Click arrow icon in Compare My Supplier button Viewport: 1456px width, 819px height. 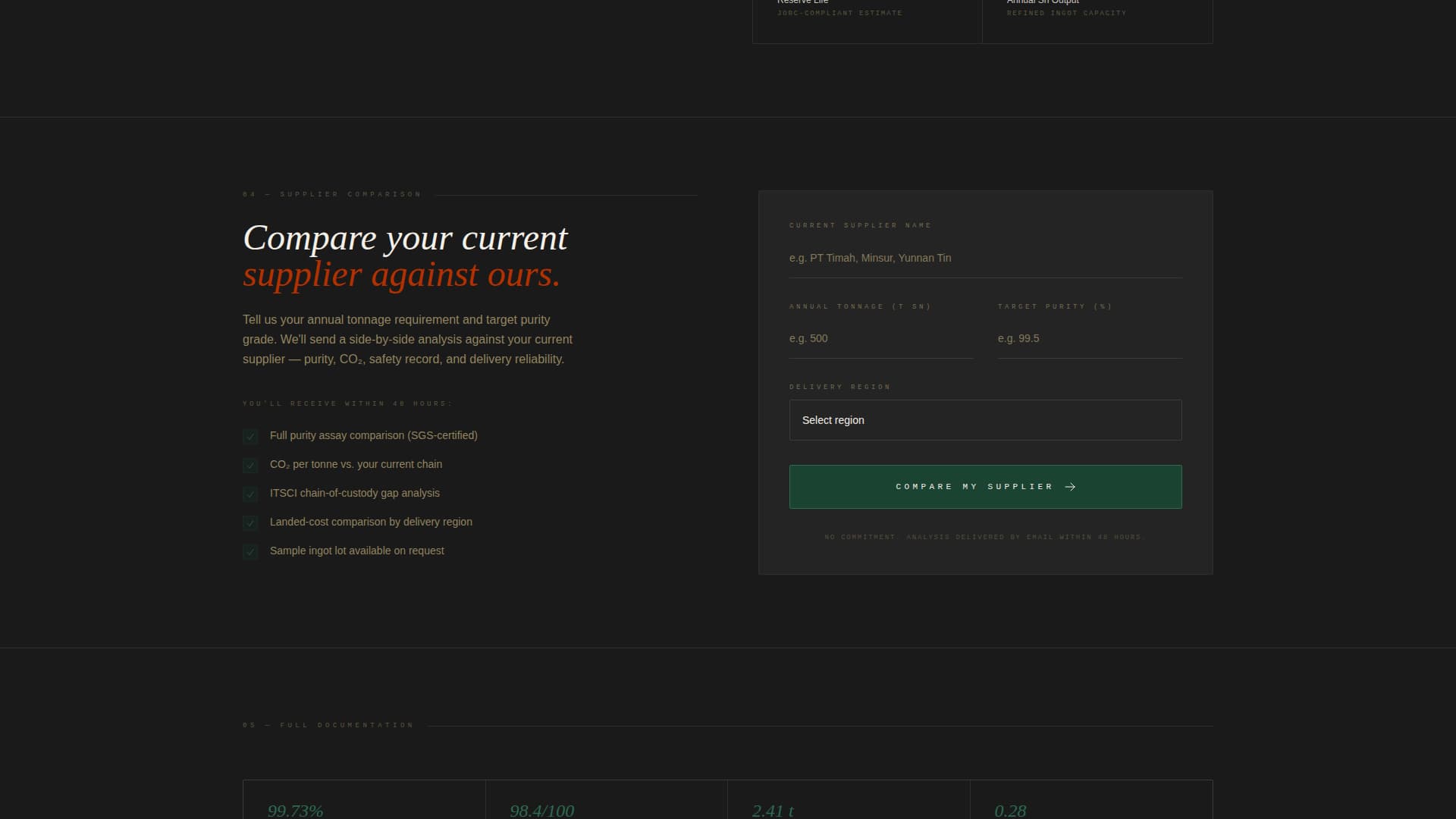point(1070,487)
